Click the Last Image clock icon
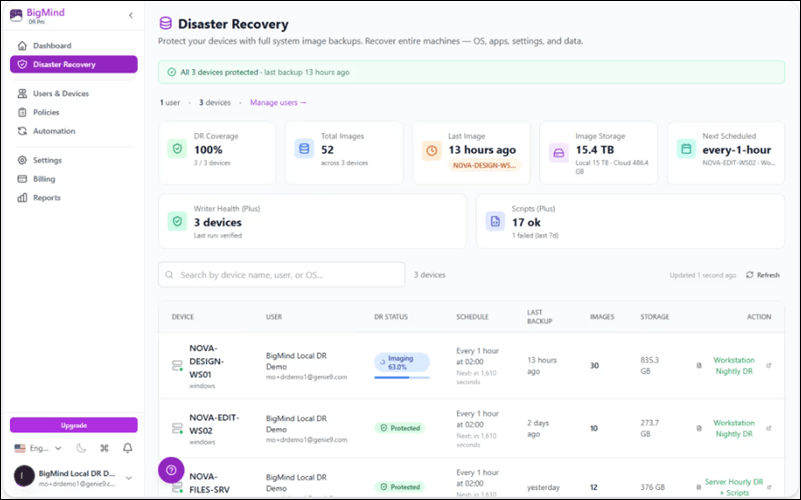The image size is (801, 500). coord(432,151)
